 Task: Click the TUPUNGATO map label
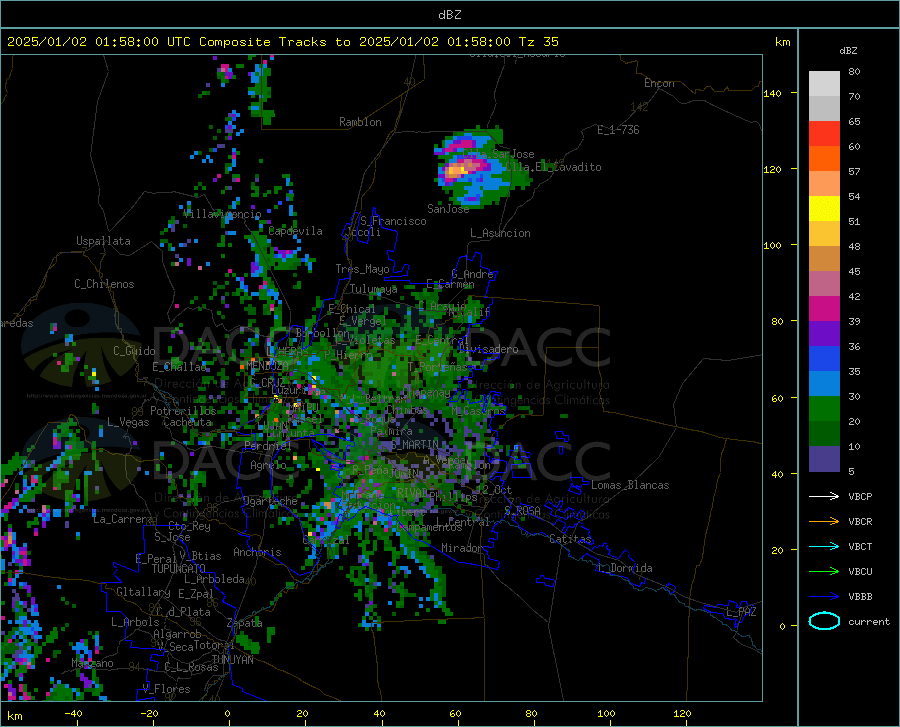click(178, 569)
